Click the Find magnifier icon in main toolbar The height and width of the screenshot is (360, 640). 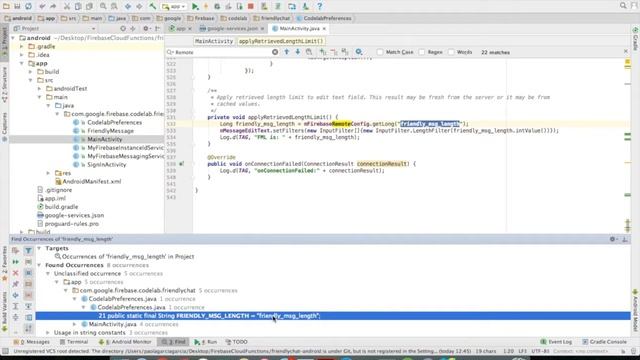[x=103, y=6]
